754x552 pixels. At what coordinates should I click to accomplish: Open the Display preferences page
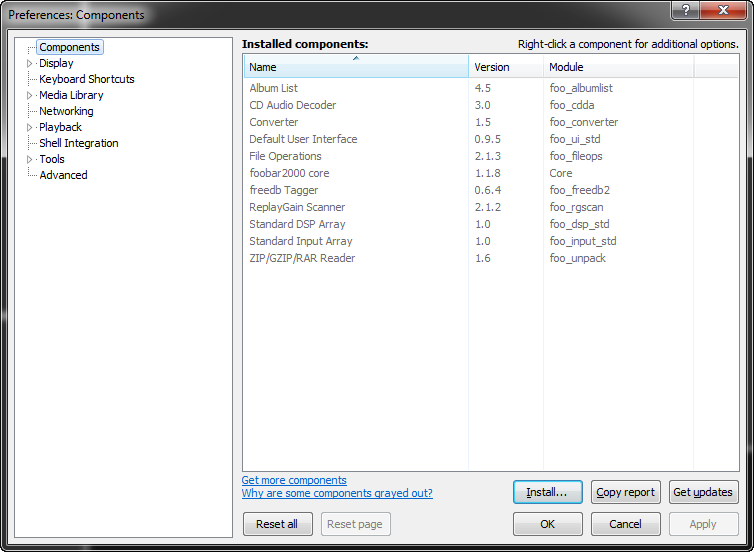(56, 63)
